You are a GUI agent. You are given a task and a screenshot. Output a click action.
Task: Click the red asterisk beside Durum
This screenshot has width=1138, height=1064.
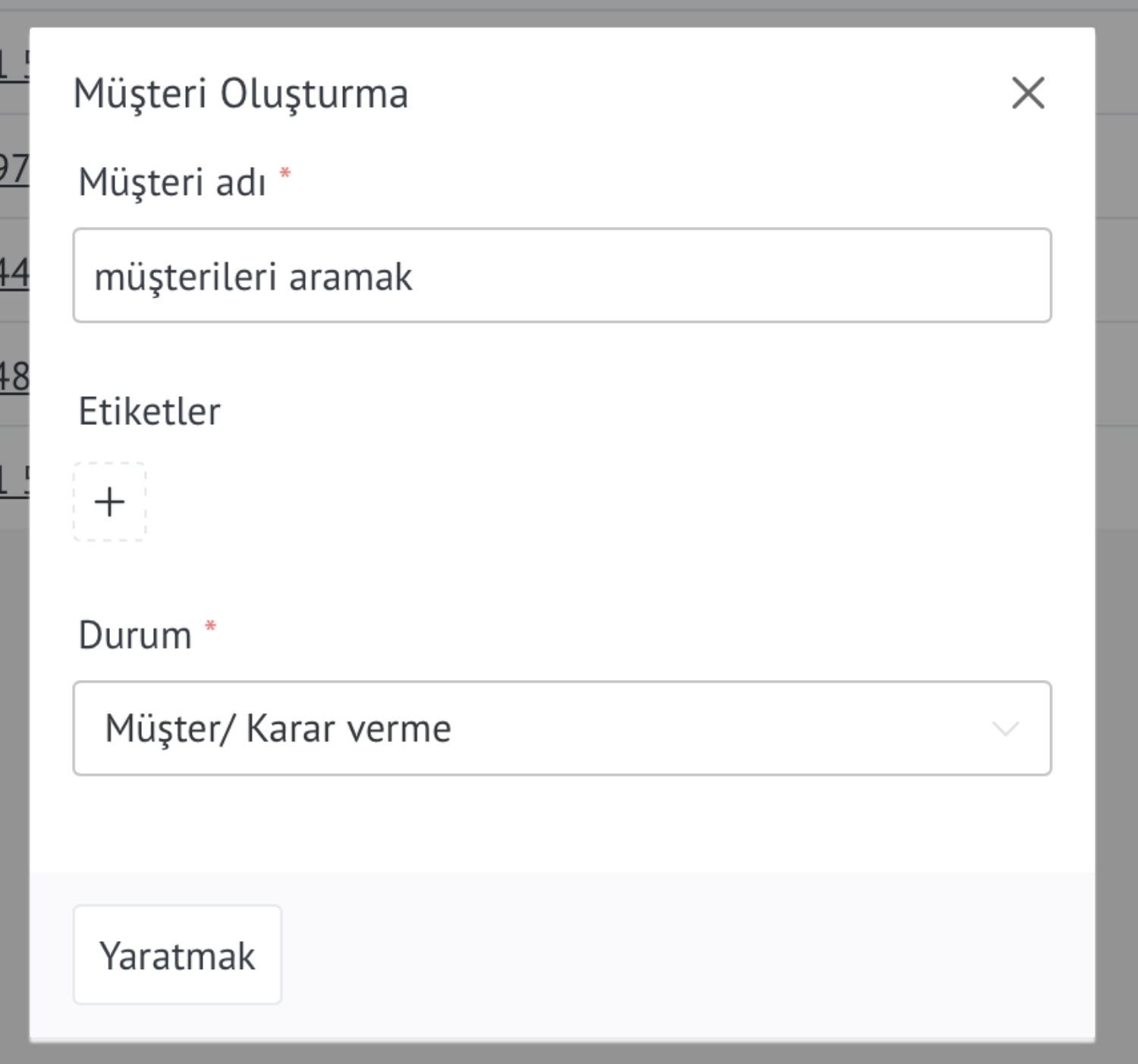[211, 626]
